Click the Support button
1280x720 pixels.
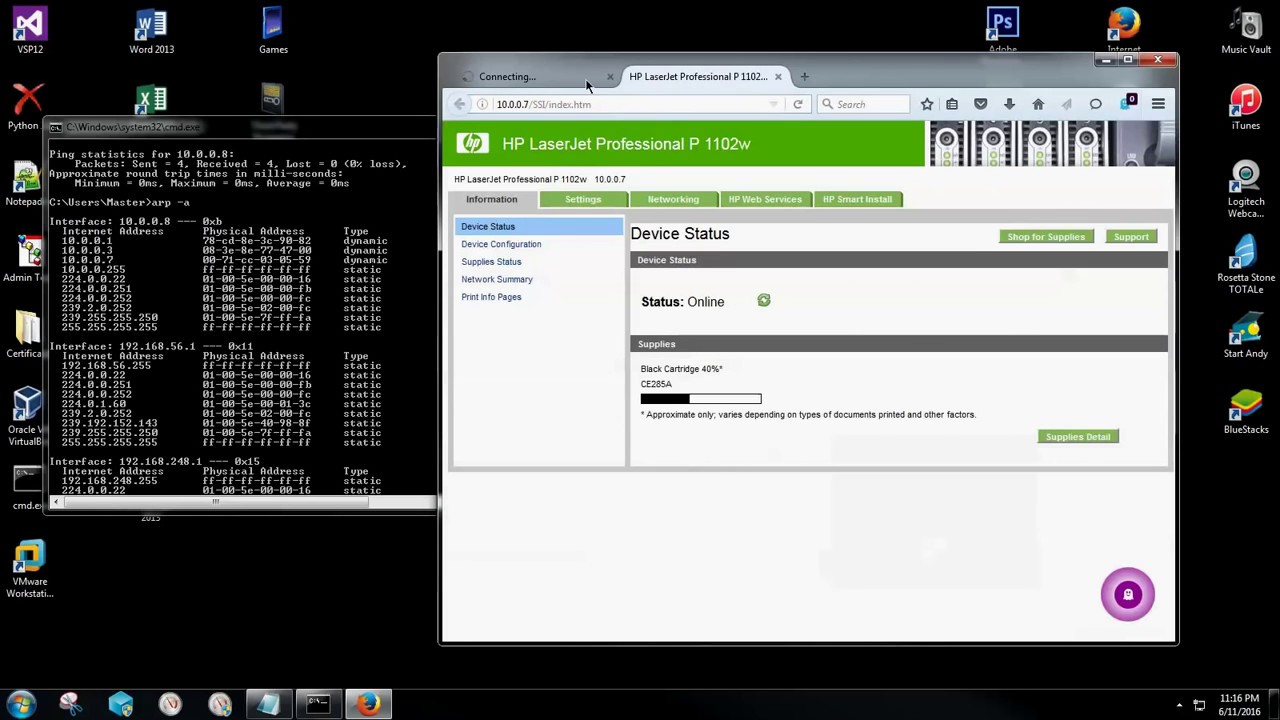coord(1131,237)
